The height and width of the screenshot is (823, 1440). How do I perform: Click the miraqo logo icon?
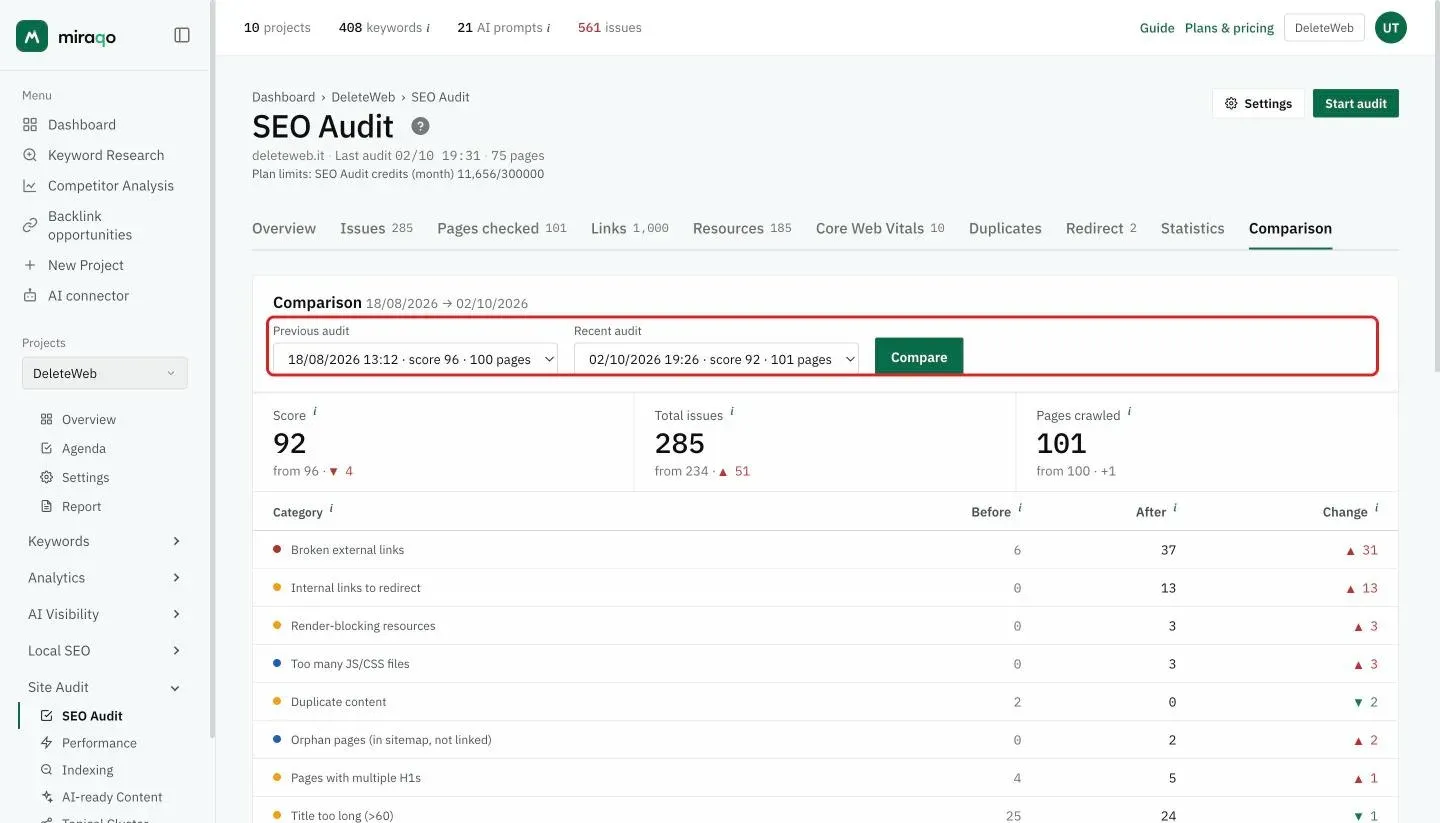point(32,36)
